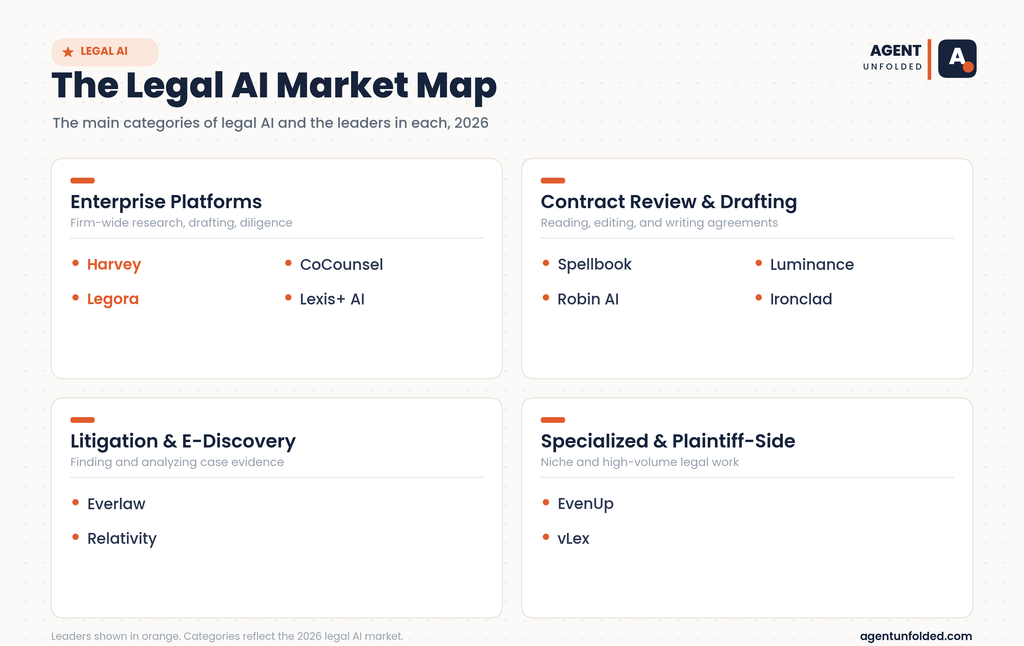Select Lexis+ AI entry
Screen dimensions: 1024x646
(x=332, y=299)
